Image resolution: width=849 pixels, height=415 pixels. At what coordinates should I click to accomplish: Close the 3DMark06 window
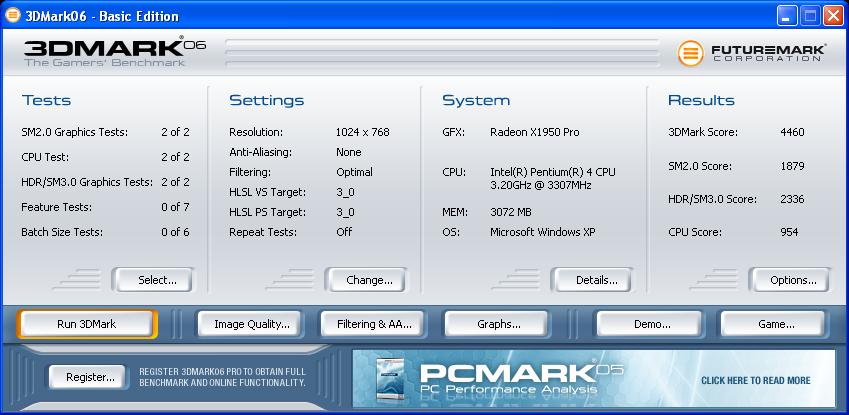(833, 16)
